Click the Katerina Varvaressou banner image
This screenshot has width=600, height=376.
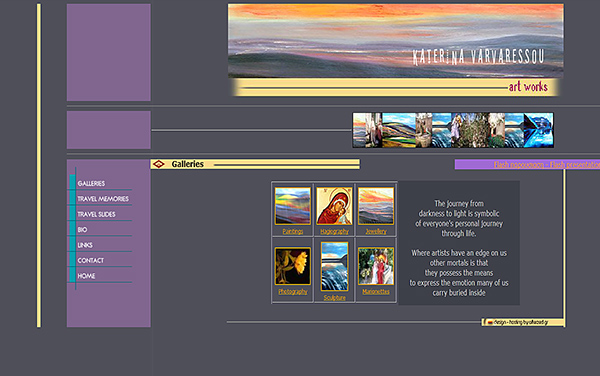(396, 41)
